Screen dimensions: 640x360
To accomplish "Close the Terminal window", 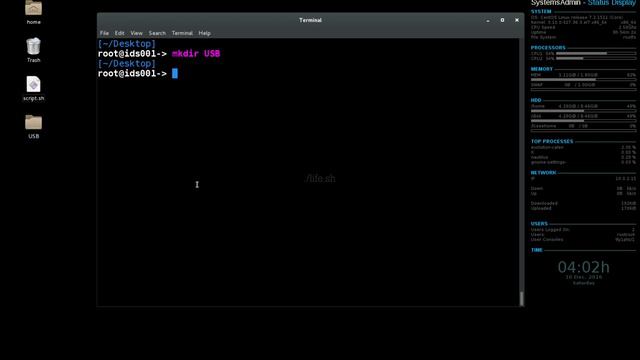I will point(517,20).
